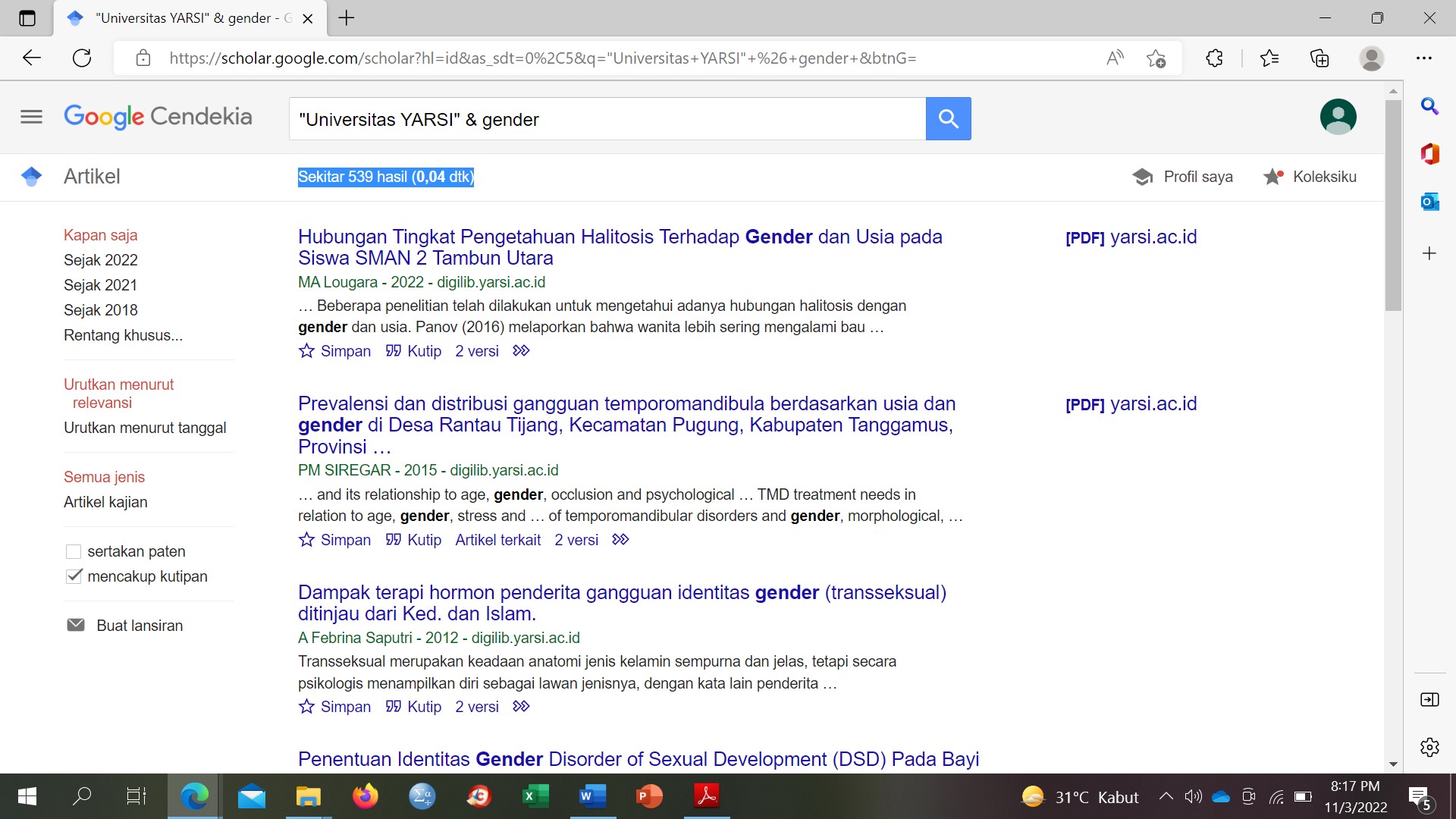Click the blue search magnifier button
The height and width of the screenshot is (819, 1456).
coord(948,118)
